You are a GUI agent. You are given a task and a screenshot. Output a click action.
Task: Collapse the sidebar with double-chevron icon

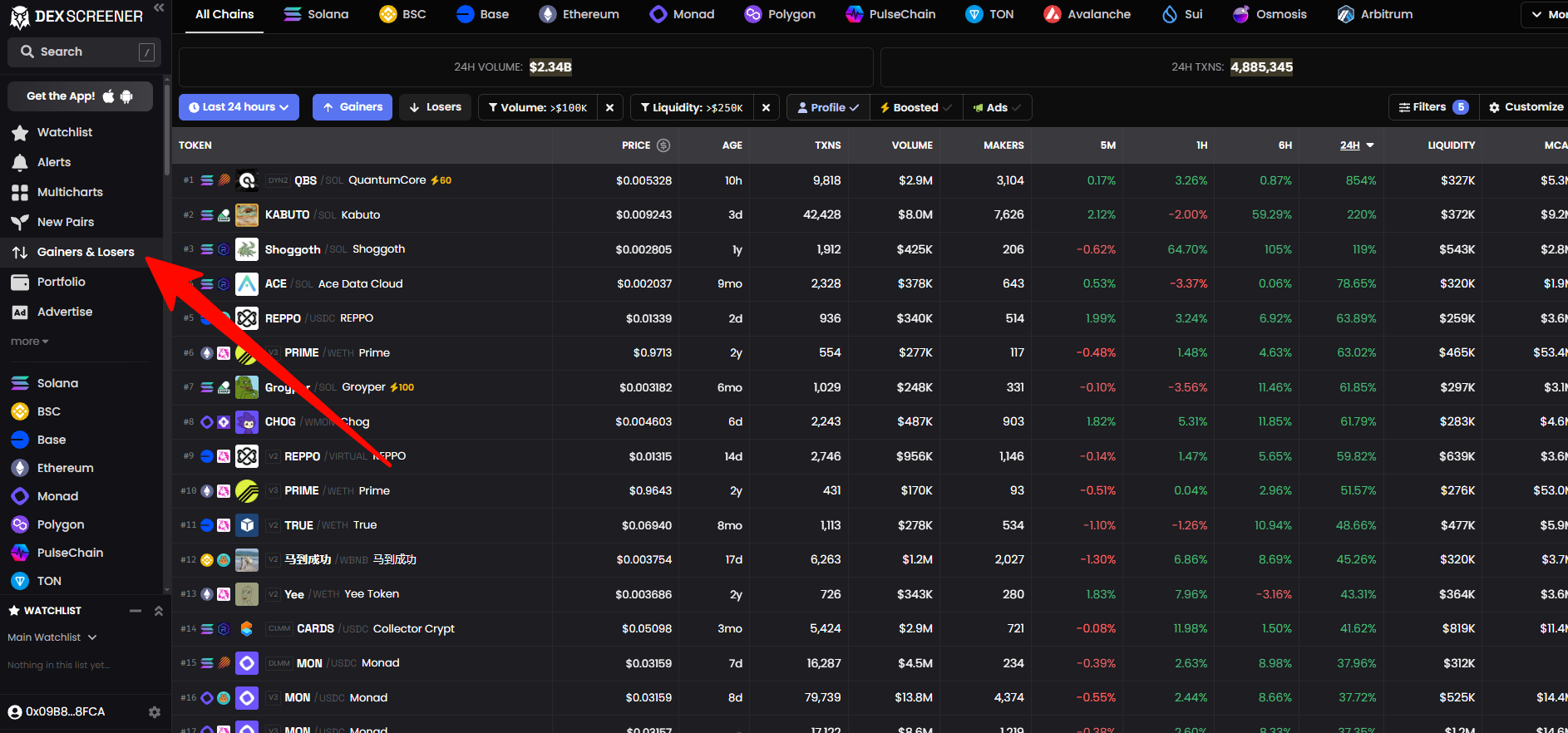coord(159,7)
